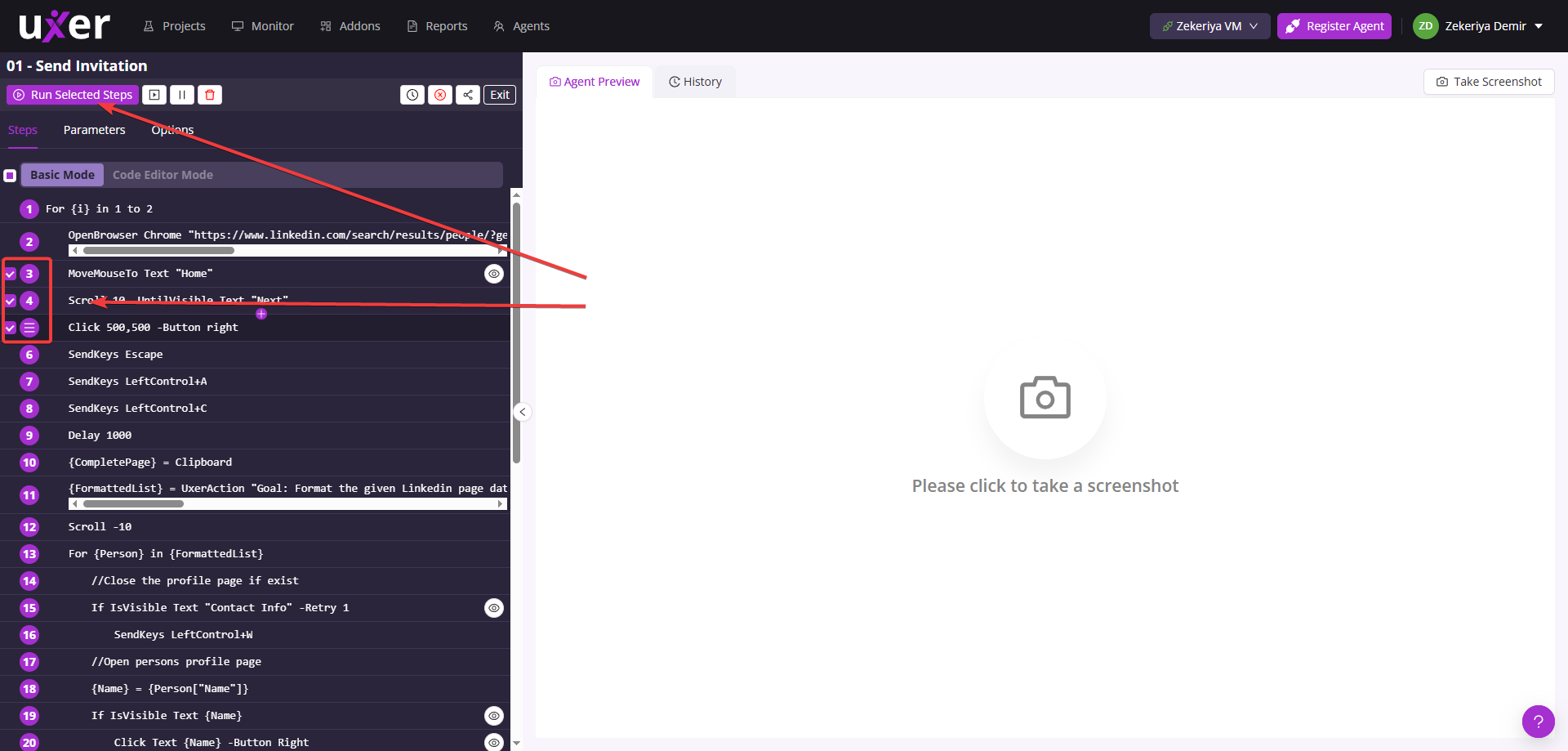Click step number 13 badge
Image resolution: width=1568 pixels, height=751 pixels.
click(x=29, y=554)
